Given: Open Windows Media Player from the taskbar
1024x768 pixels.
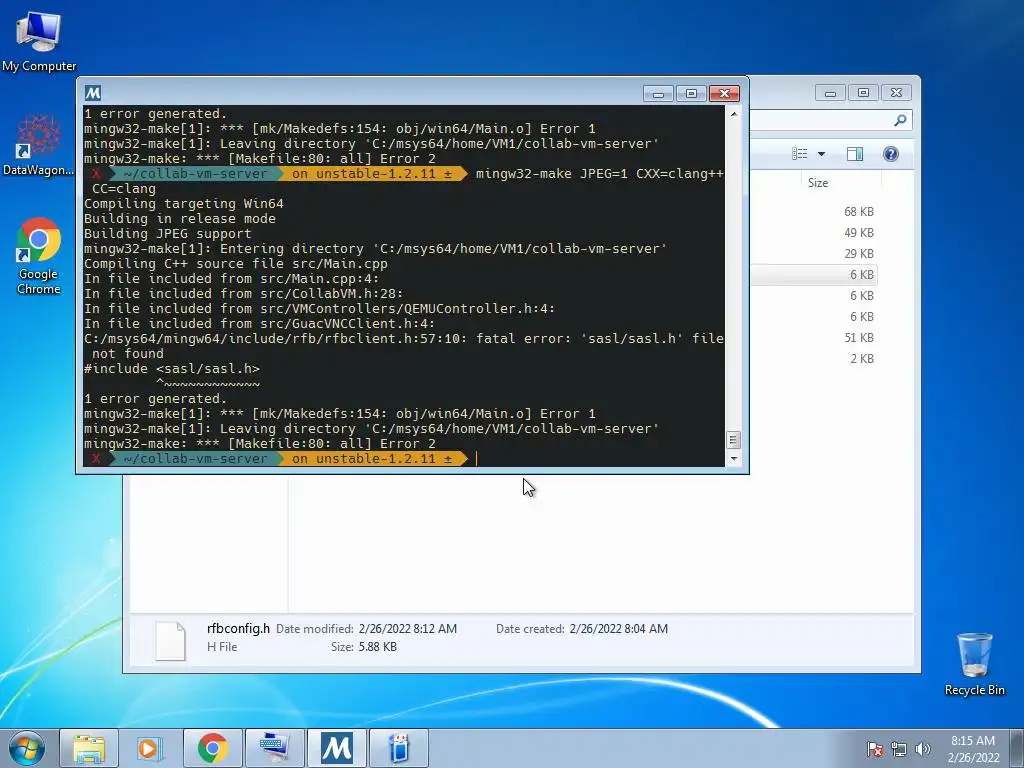Looking at the screenshot, I should (150, 748).
